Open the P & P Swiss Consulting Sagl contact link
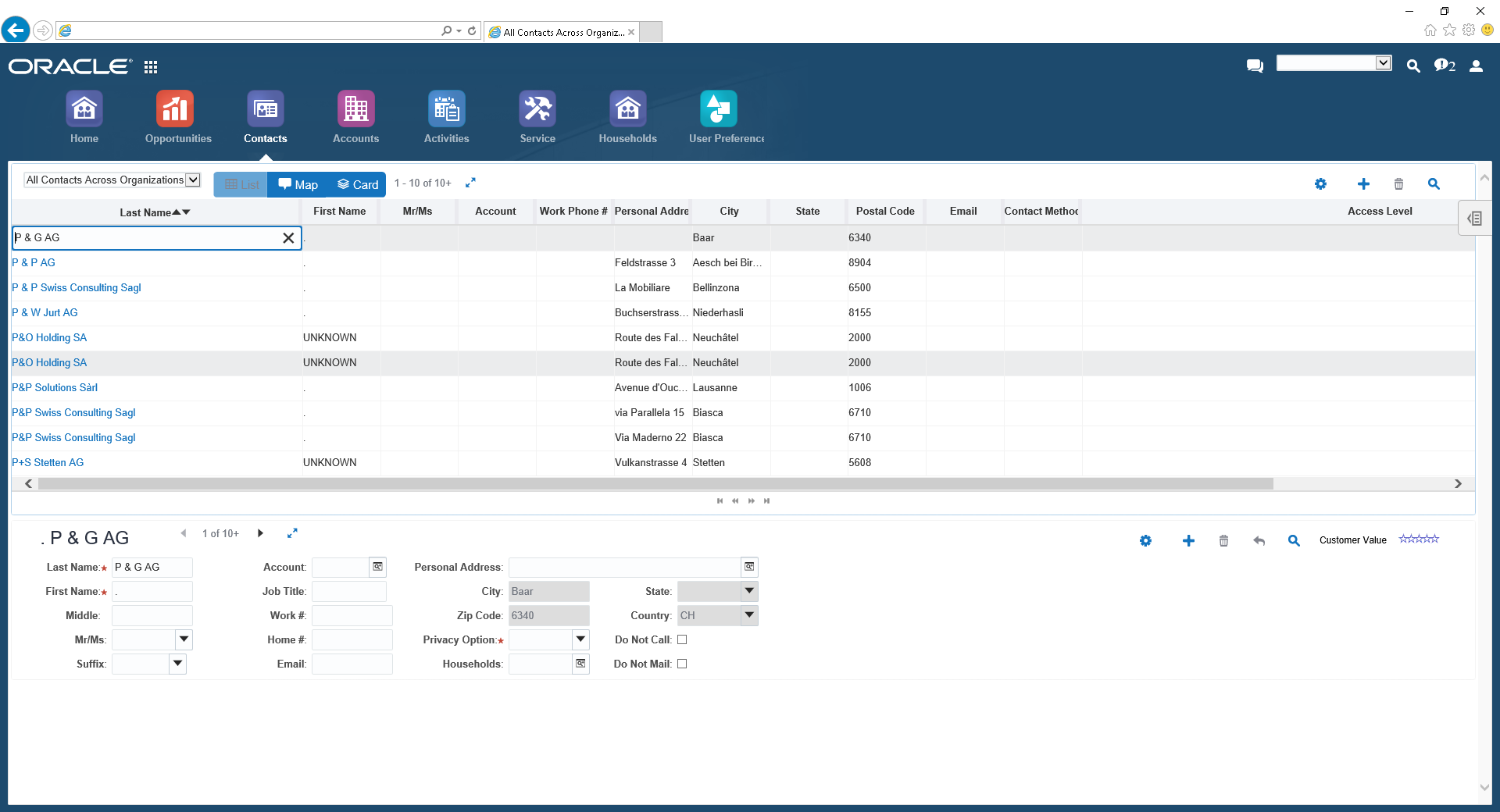 (x=77, y=287)
